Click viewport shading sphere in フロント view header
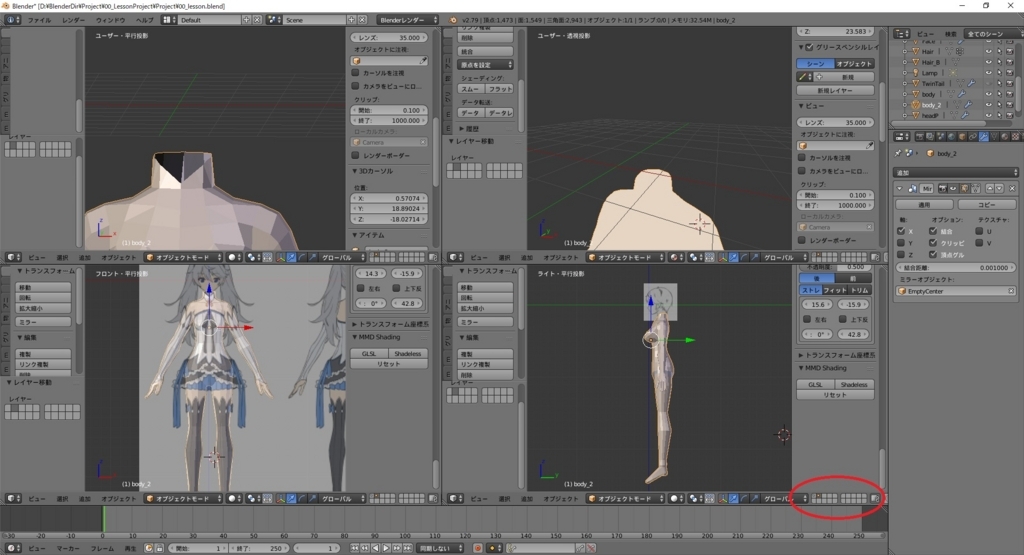The width and height of the screenshot is (1024, 555). tap(232, 498)
